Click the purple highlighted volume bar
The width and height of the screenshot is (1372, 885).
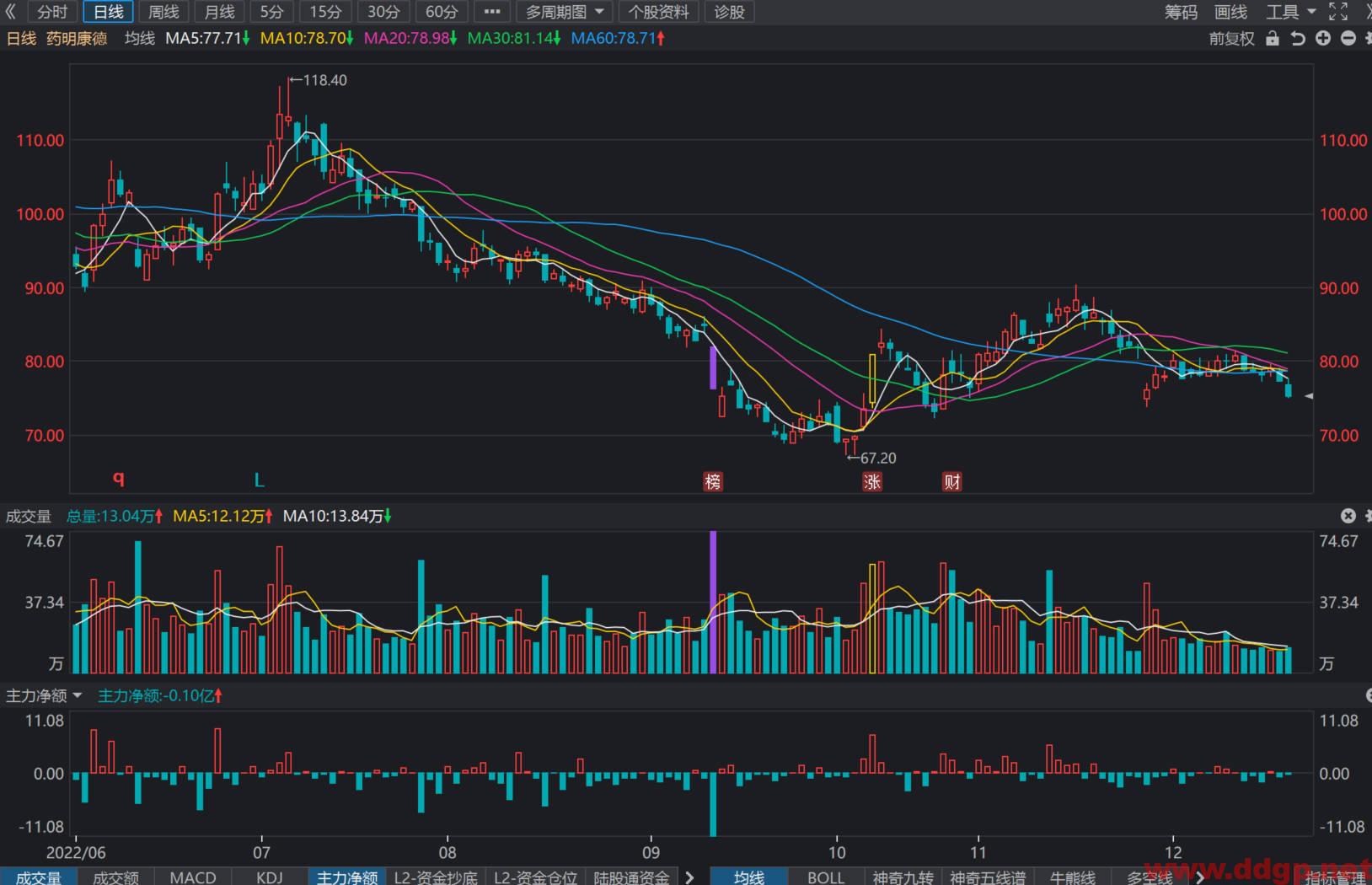click(713, 602)
